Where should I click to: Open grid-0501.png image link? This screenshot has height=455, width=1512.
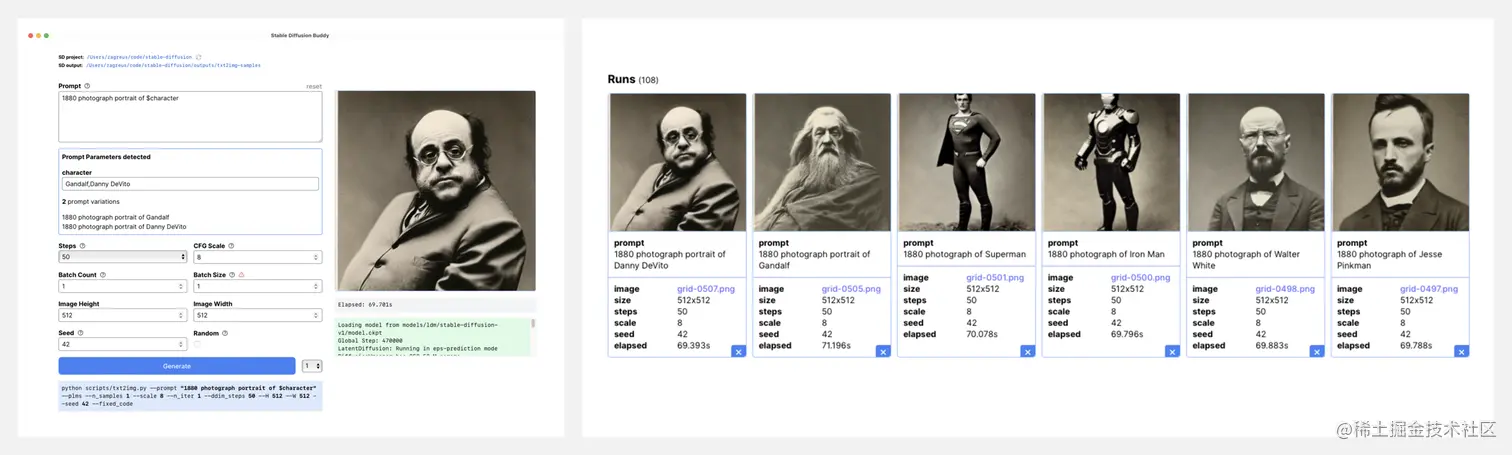[x=995, y=278]
